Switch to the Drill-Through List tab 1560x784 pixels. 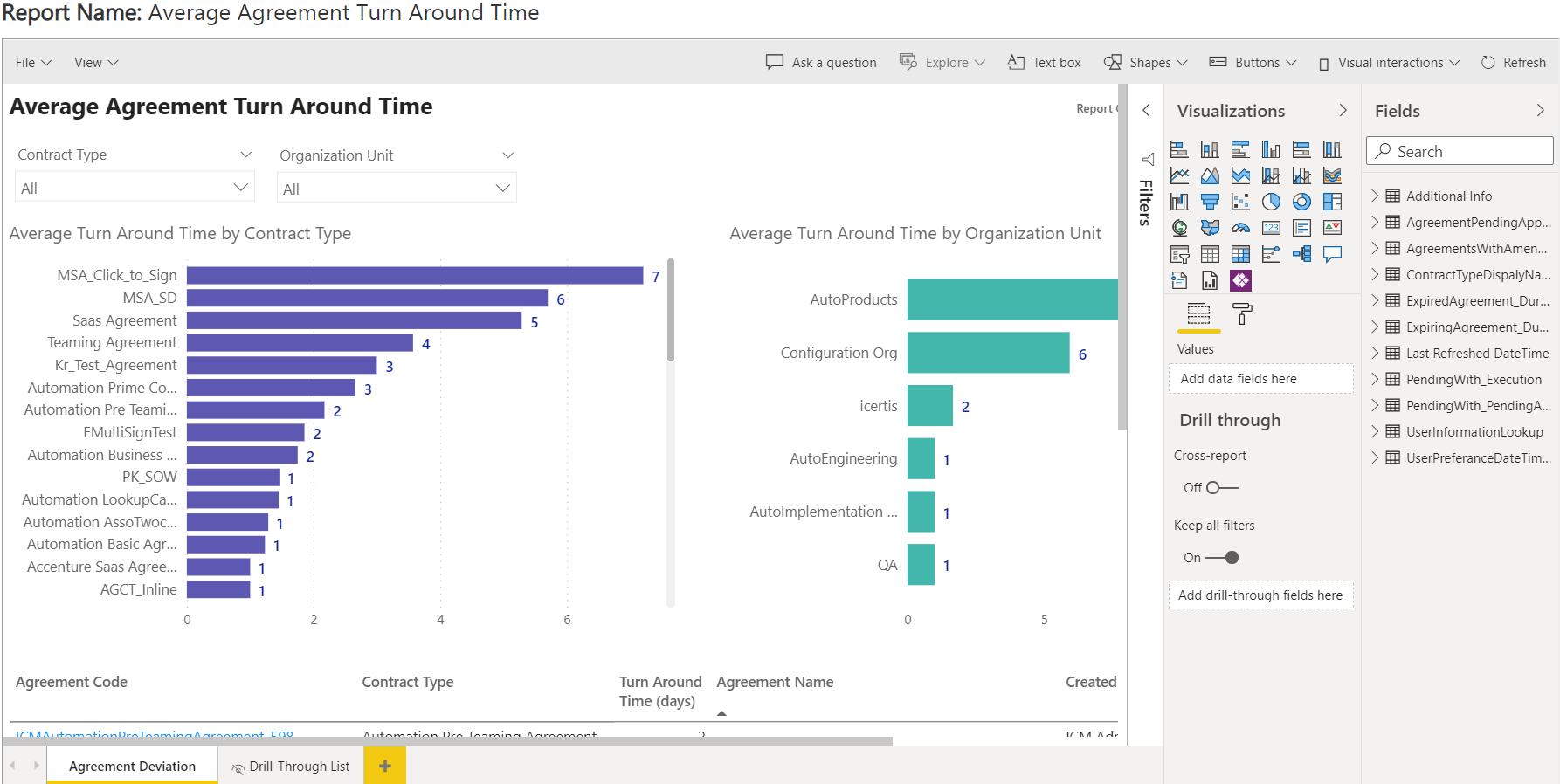coord(291,767)
